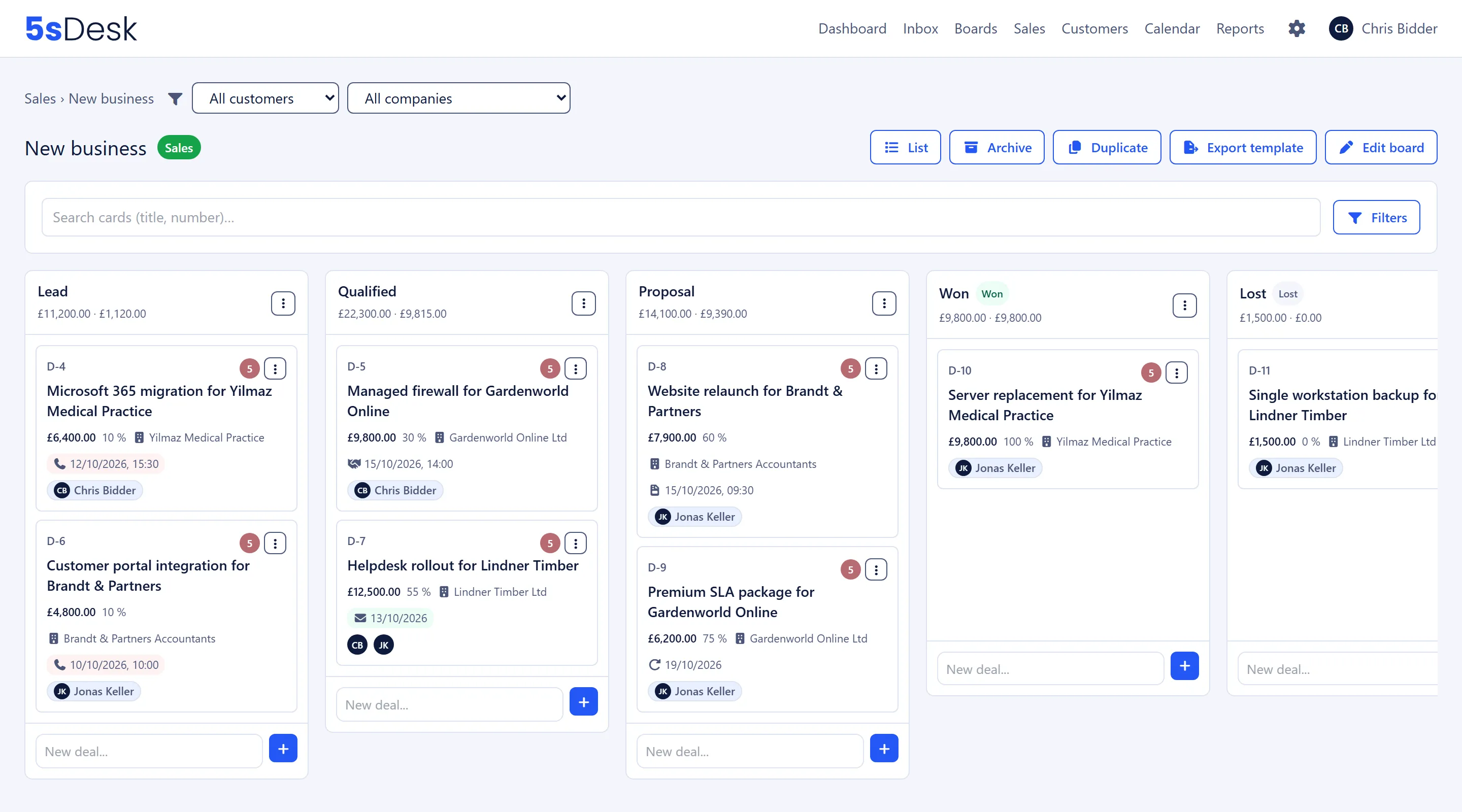Click the red 5 badge on D-6

249,543
